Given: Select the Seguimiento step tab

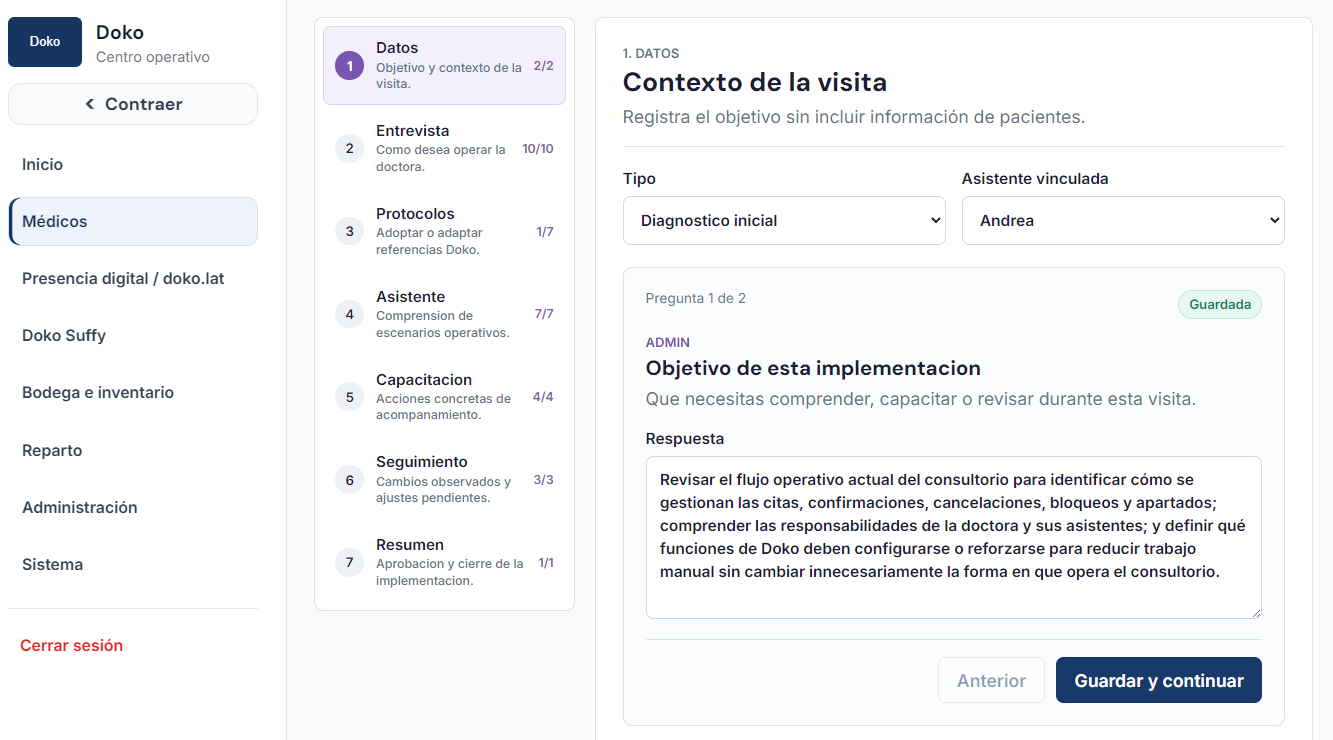Looking at the screenshot, I should pos(444,480).
